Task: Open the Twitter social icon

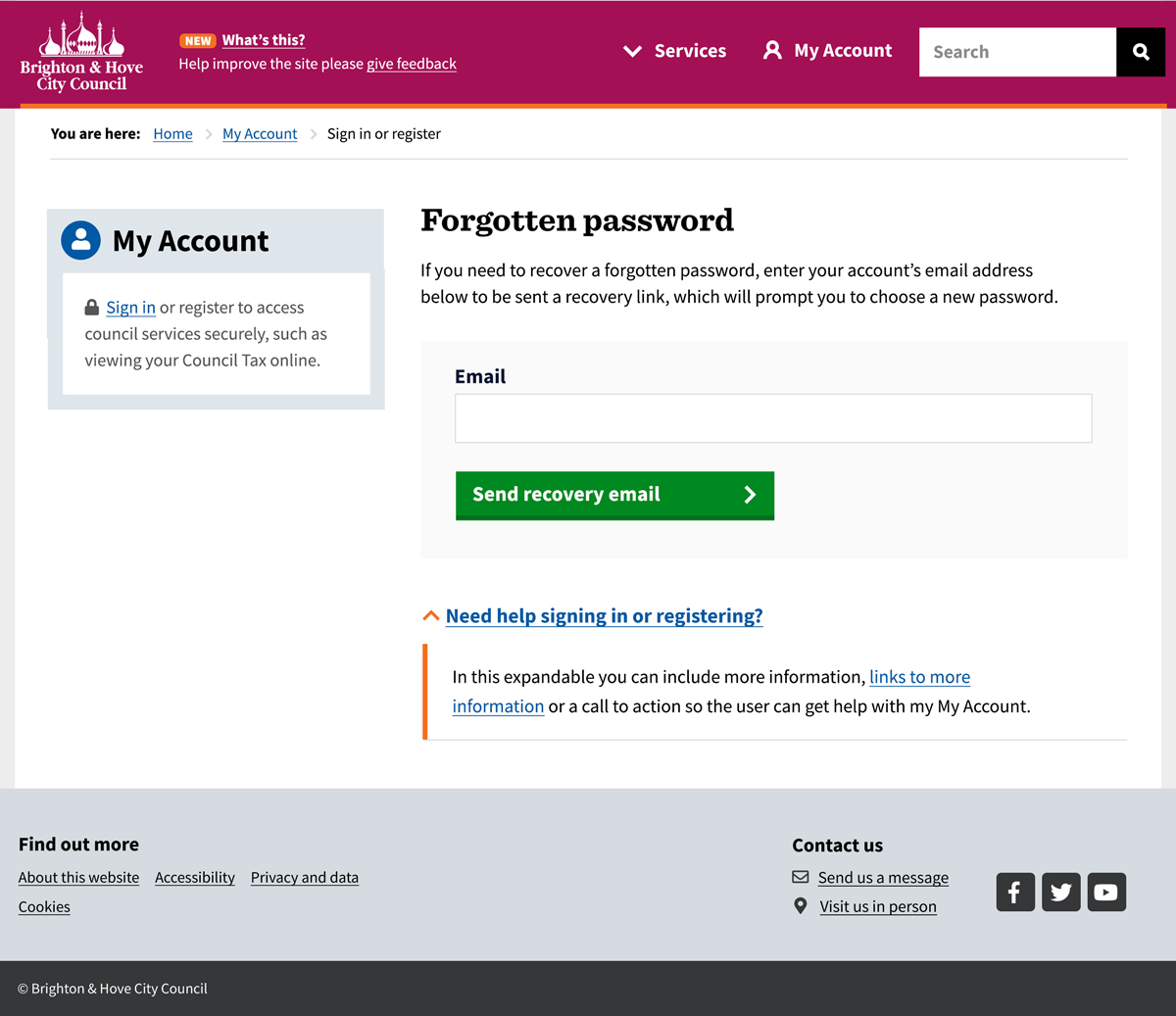Action: coord(1060,892)
